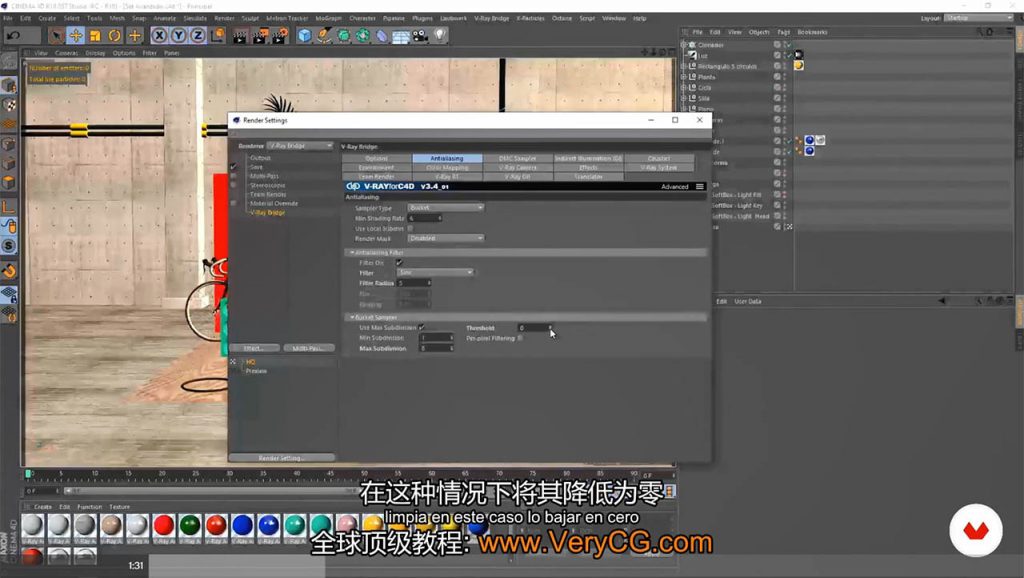This screenshot has height=578, width=1024.
Task: Toggle the Z axis lock
Action: pos(197,35)
